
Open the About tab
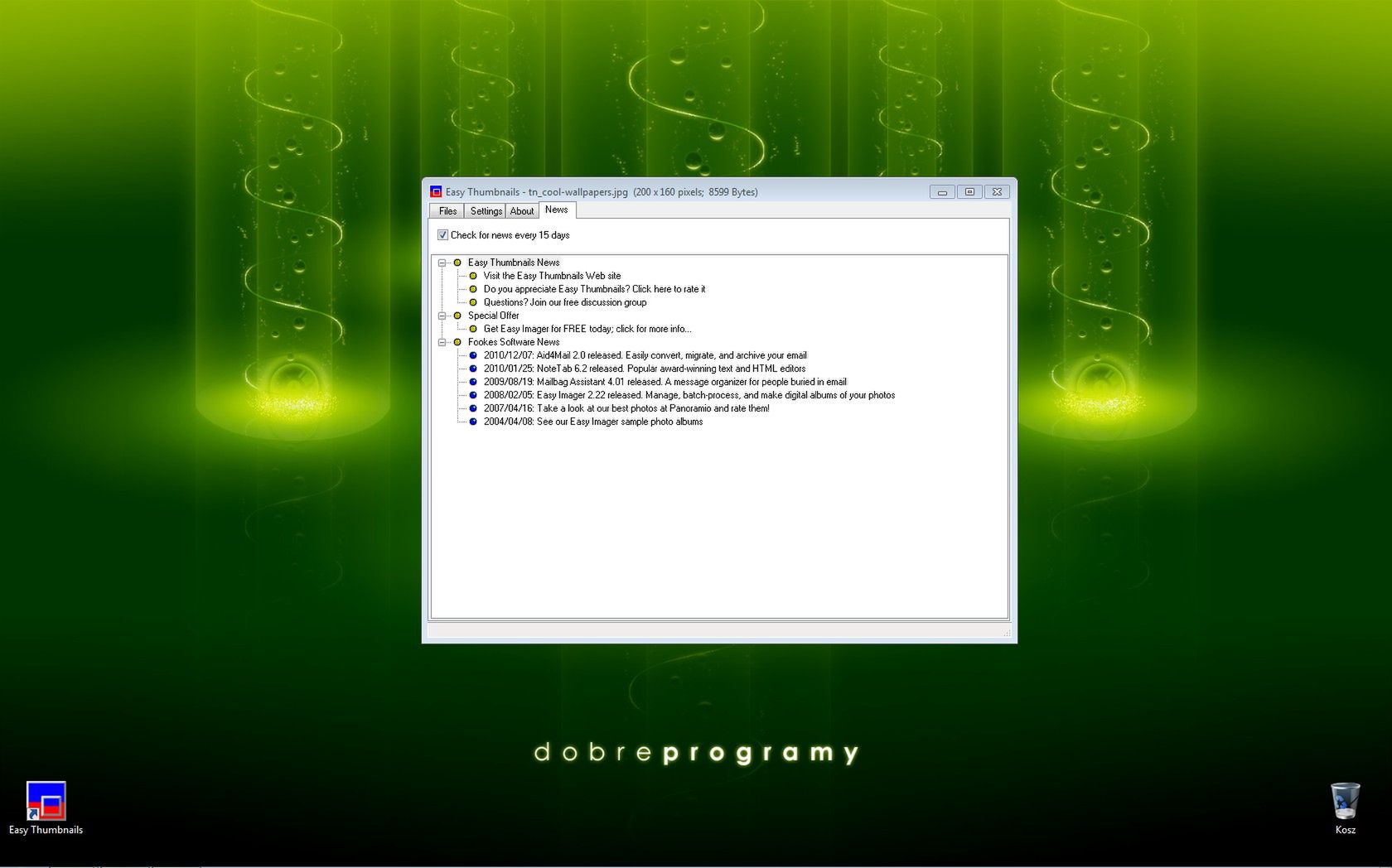(x=522, y=211)
